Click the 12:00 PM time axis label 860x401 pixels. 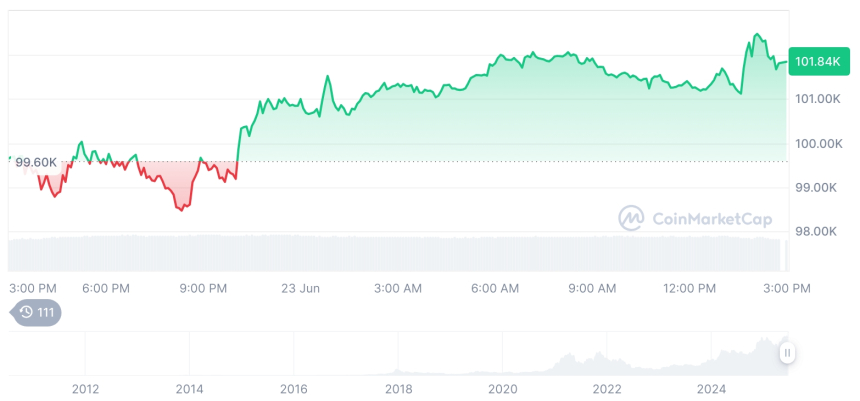(691, 288)
